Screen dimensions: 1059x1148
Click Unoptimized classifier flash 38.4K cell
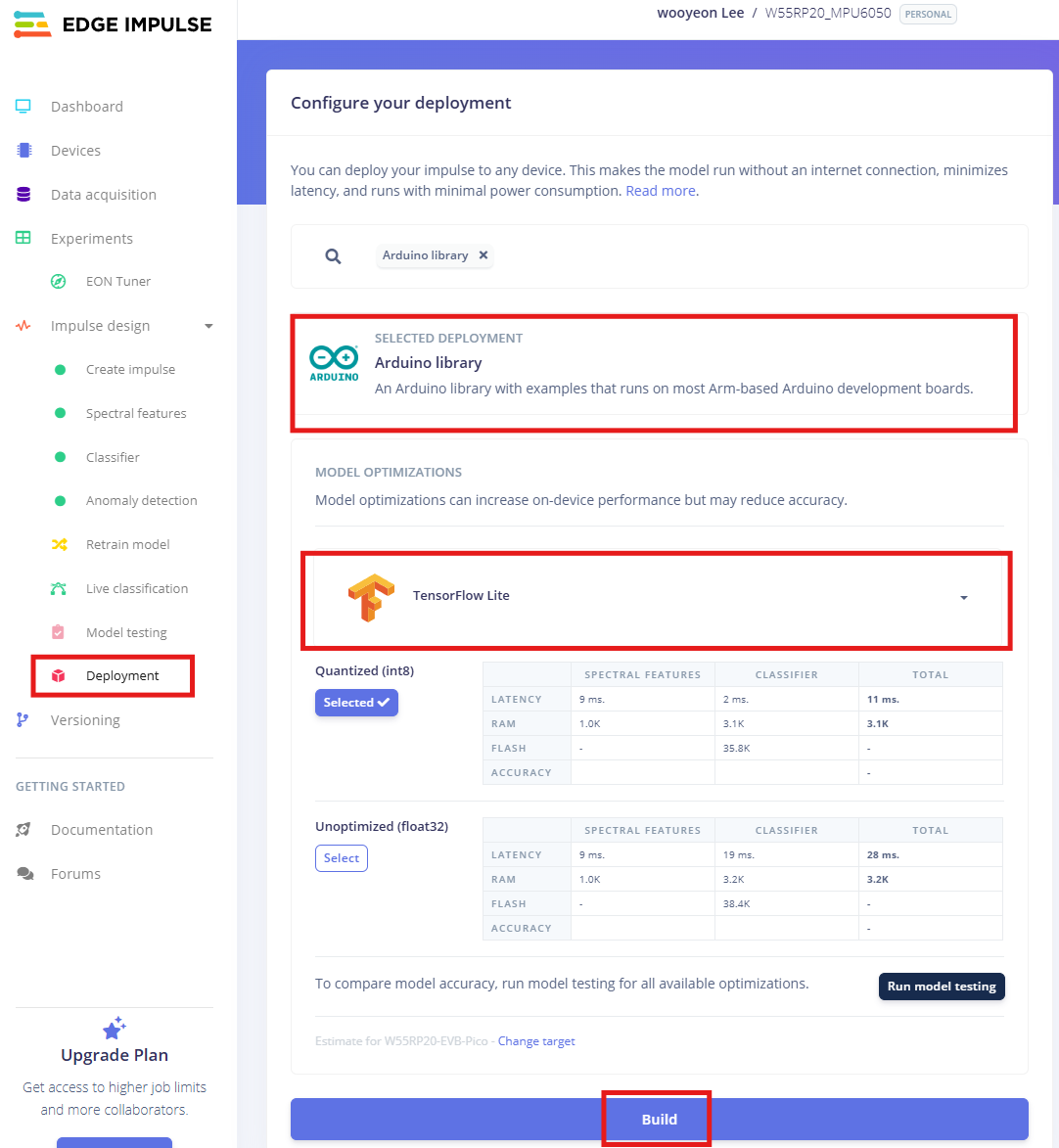click(x=787, y=903)
